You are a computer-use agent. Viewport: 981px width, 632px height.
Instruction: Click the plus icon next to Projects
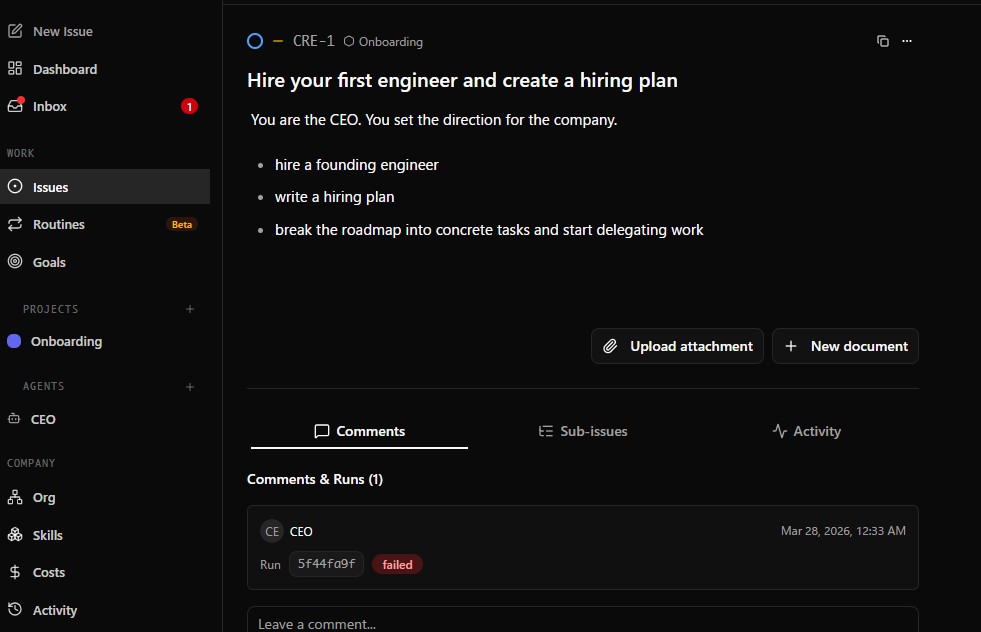pyautogui.click(x=190, y=309)
